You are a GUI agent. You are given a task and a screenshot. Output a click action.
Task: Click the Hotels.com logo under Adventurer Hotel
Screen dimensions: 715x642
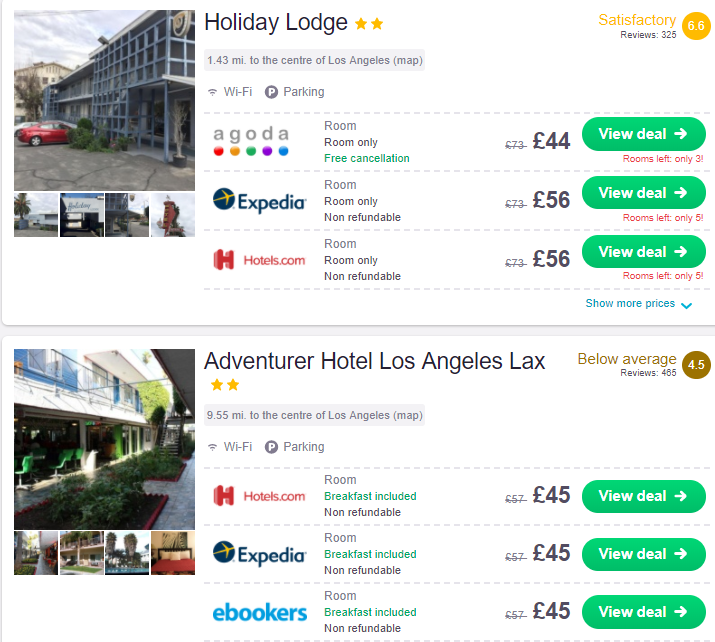click(259, 496)
